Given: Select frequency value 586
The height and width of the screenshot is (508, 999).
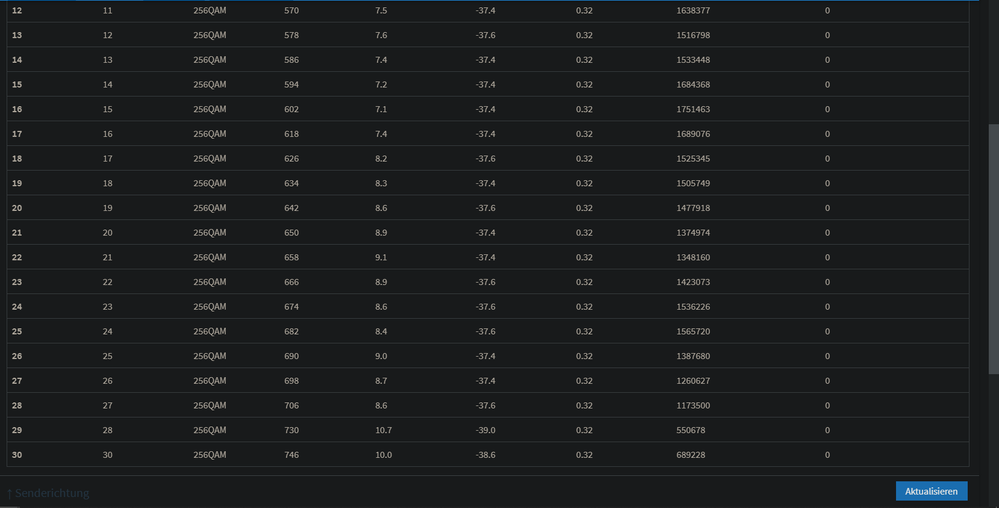Looking at the screenshot, I should coord(291,60).
